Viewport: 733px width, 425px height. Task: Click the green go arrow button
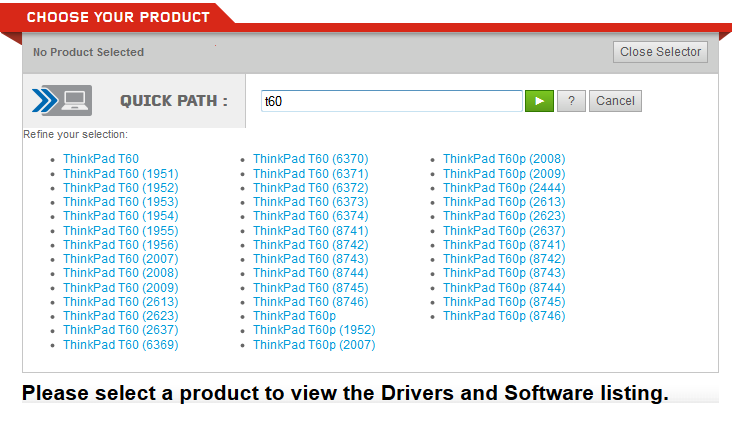[539, 101]
